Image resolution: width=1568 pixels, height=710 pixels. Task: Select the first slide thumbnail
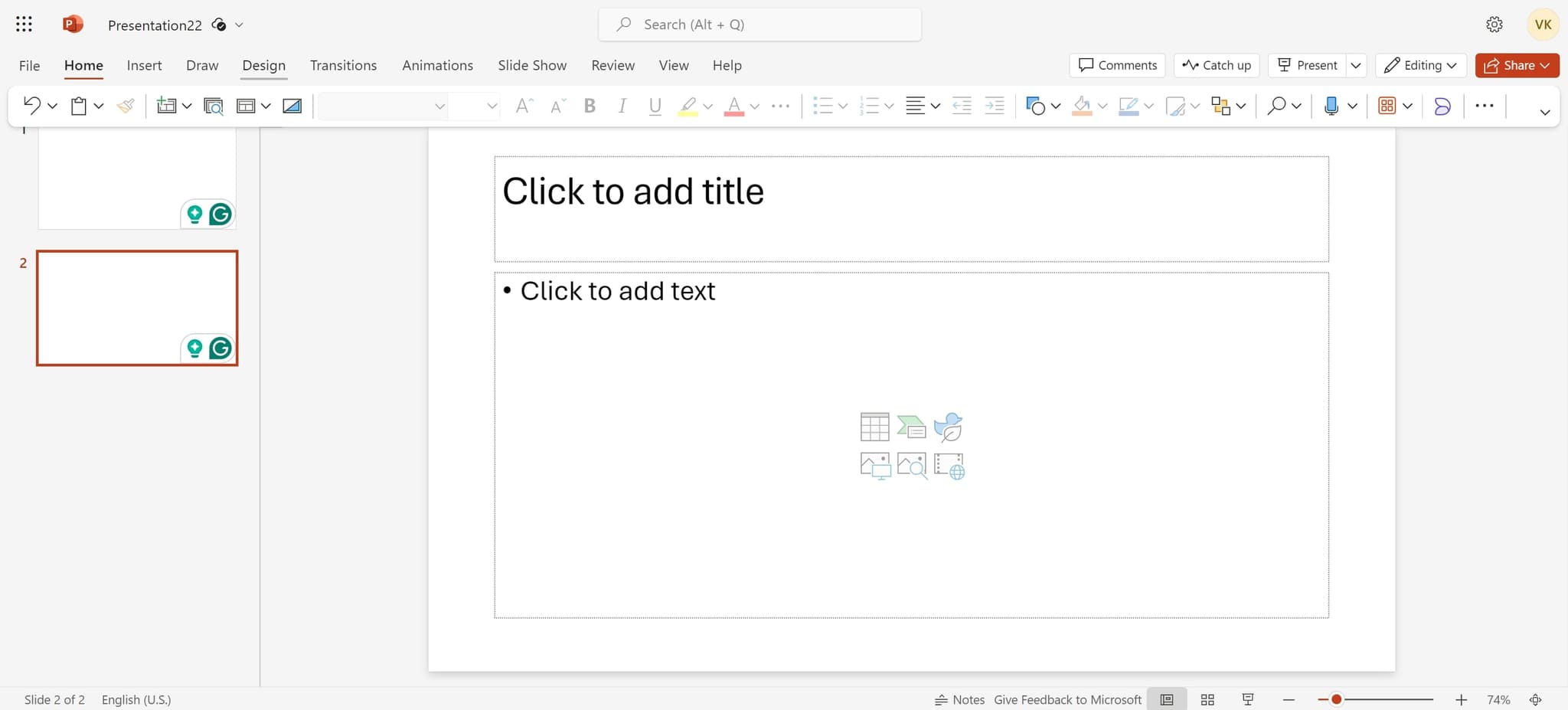136,178
